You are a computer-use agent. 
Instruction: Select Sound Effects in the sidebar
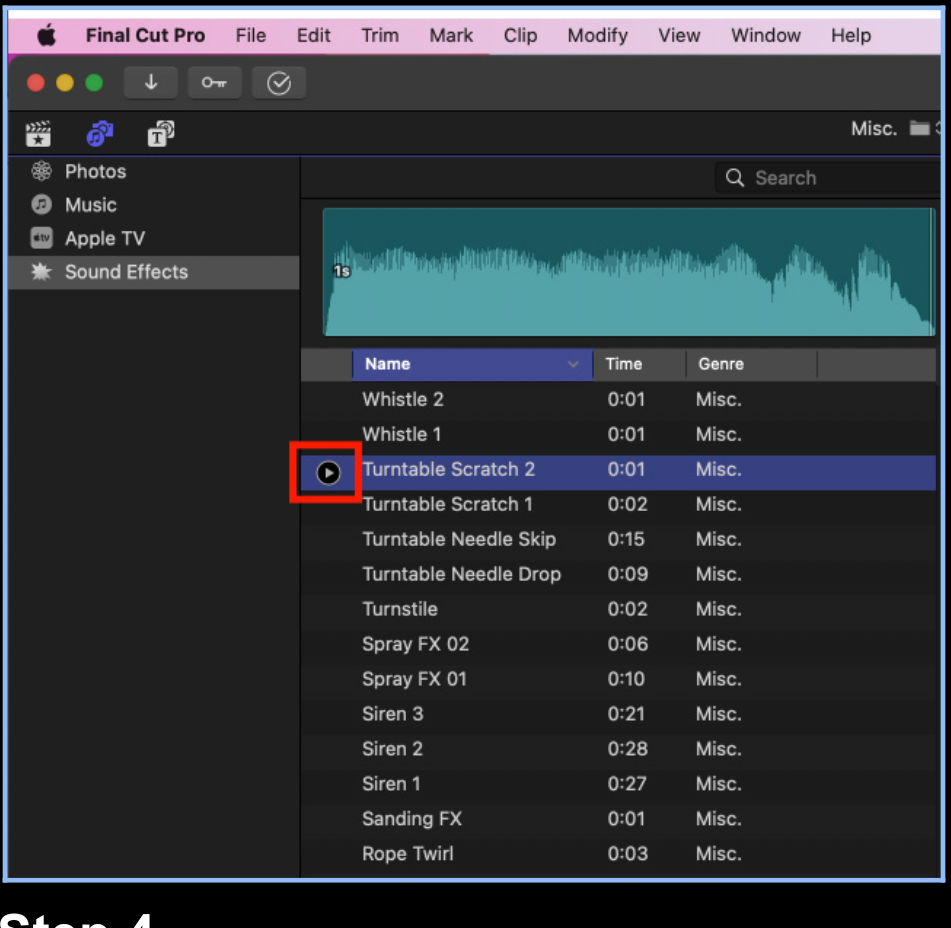(154, 272)
